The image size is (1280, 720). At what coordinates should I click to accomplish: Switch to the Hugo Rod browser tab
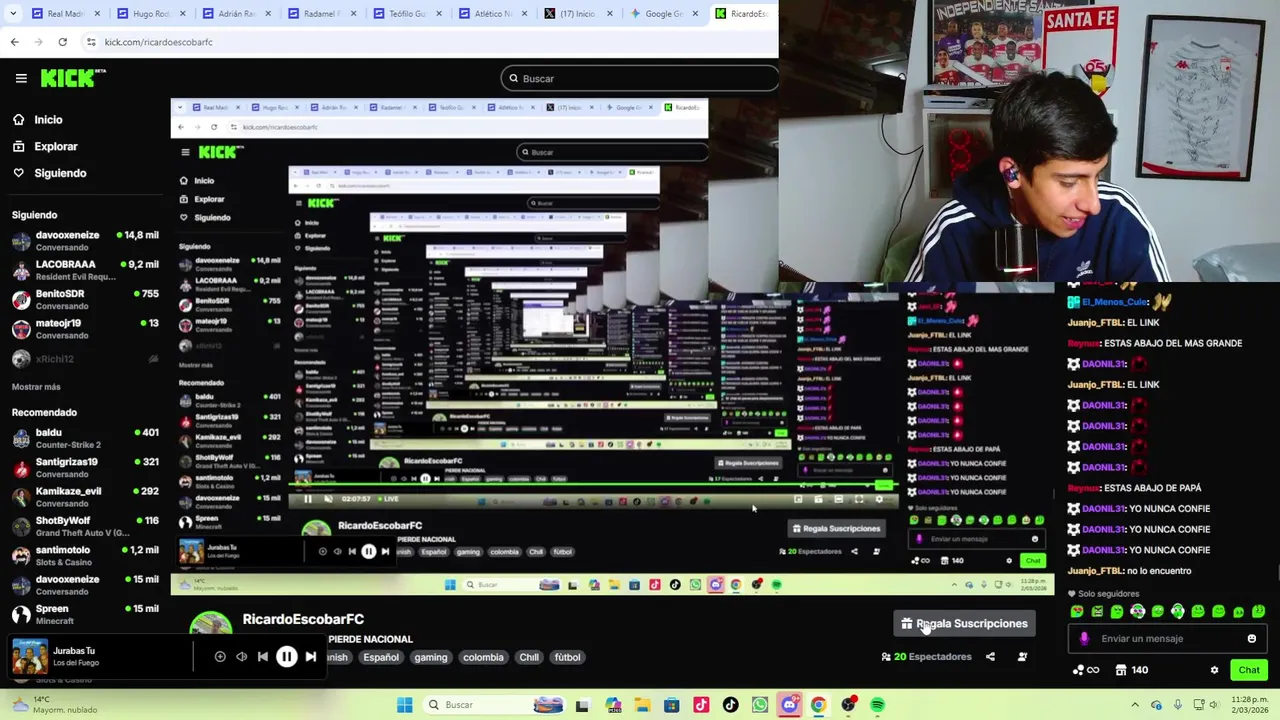pos(150,14)
